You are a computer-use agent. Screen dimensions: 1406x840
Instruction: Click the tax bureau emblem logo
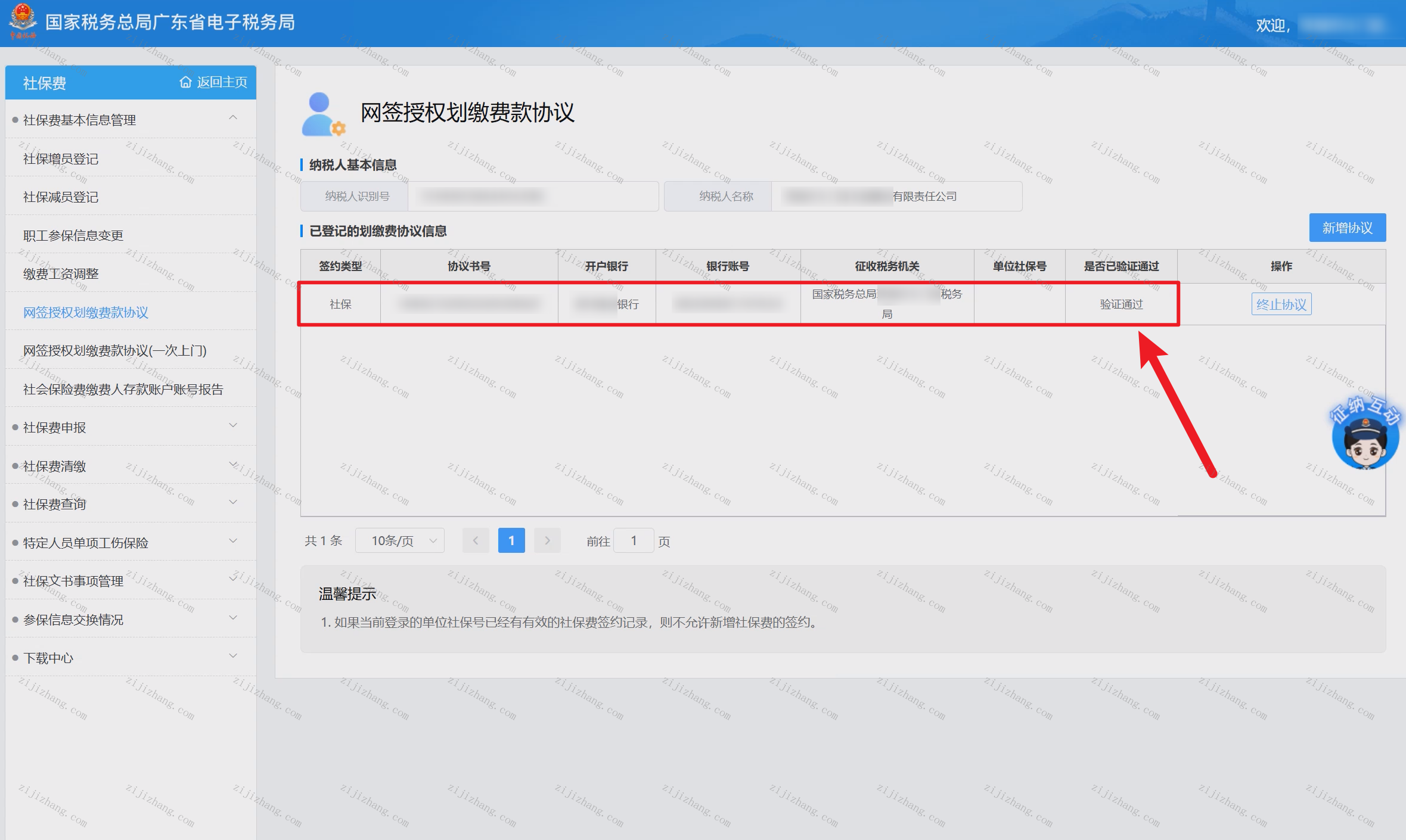(23, 21)
